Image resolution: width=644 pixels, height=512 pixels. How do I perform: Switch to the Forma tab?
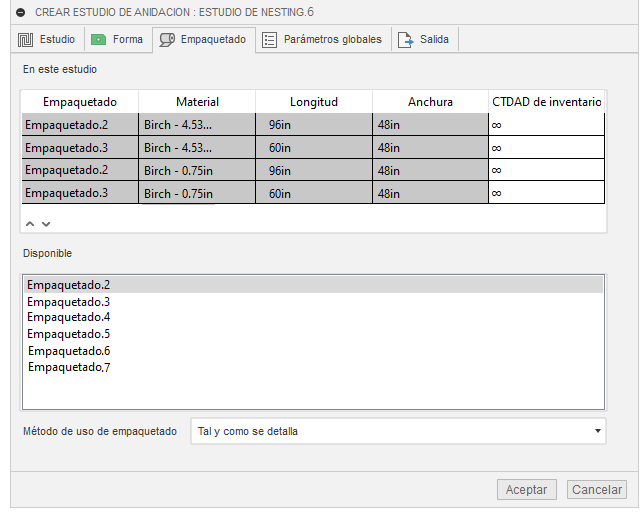pyautogui.click(x=118, y=39)
